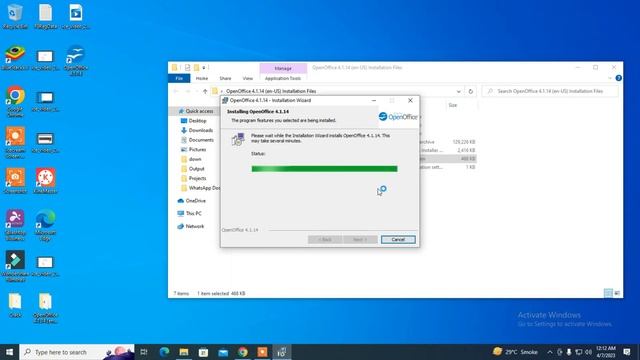Screen dimensions: 640x360
Task: Open the View ribbon tab
Action: 247,78
